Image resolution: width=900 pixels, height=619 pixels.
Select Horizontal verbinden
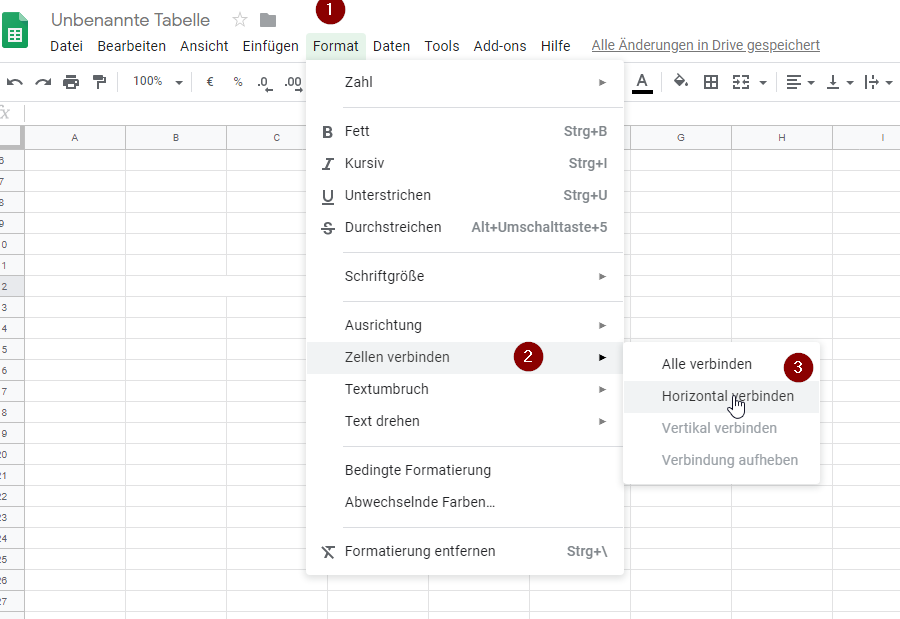coord(721,397)
